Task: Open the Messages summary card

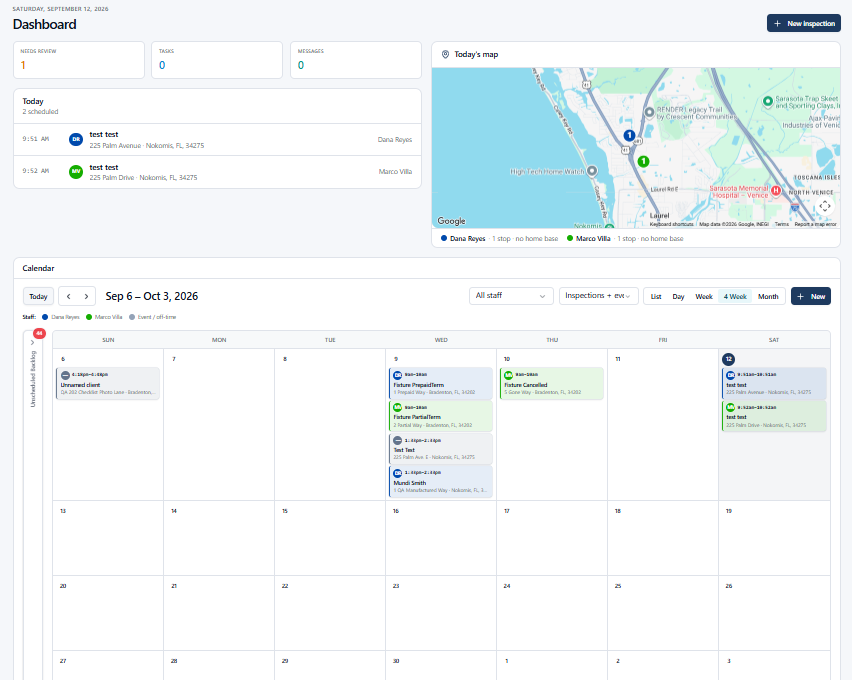Action: coord(356,60)
